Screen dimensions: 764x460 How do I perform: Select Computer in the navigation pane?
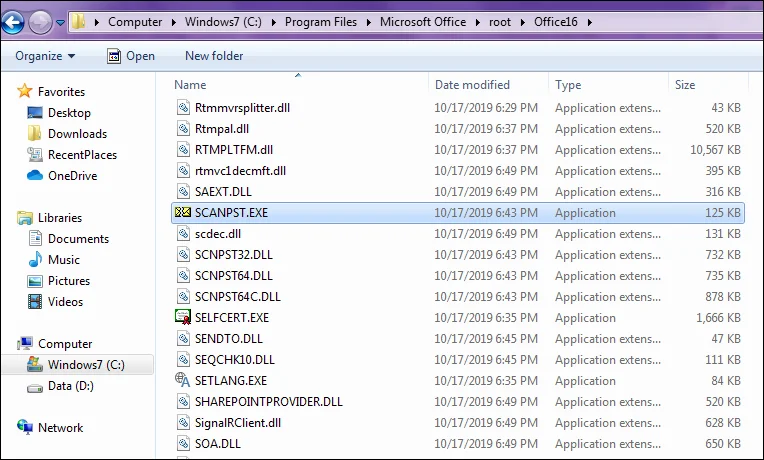coord(65,344)
